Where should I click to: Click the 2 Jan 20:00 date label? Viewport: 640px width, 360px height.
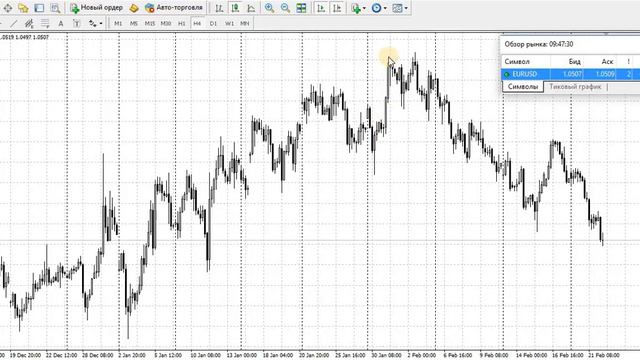[x=132, y=355]
